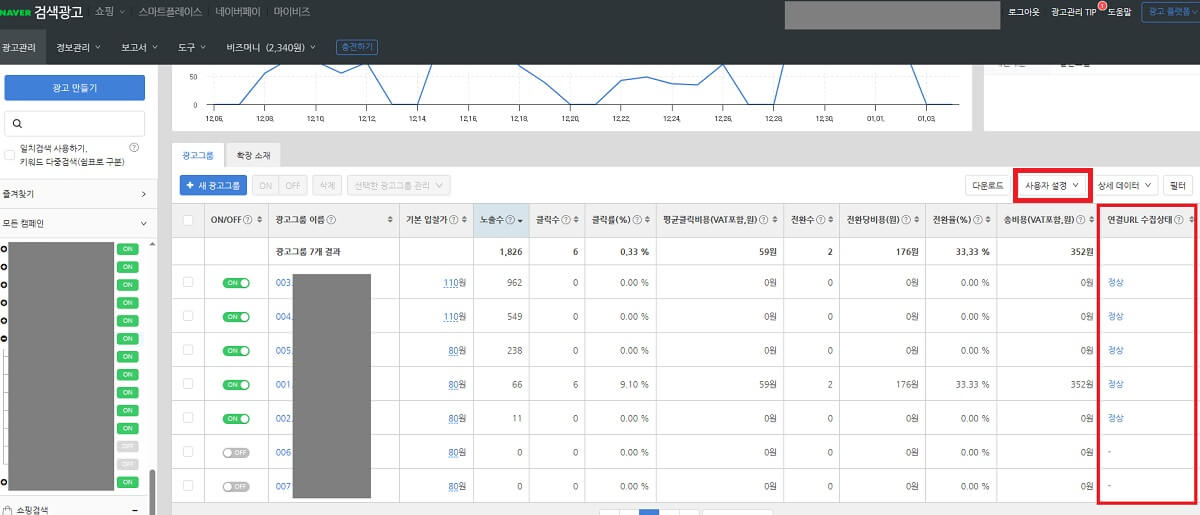Switch to the 확장 소재 tab
This screenshot has height=515, width=1200.
click(253, 155)
